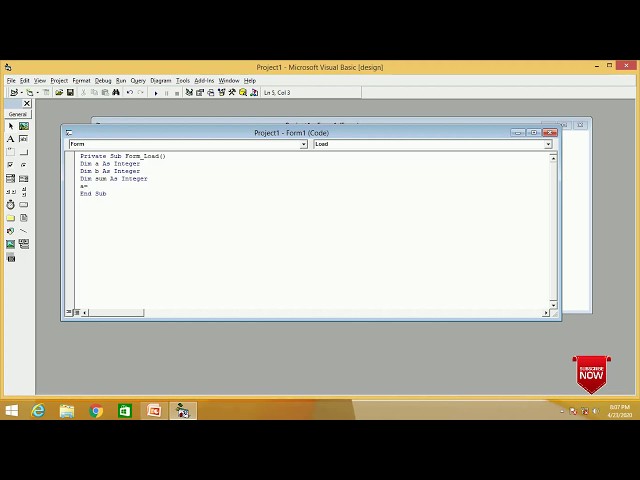The height and width of the screenshot is (480, 640).
Task: Open the Project menu
Action: (59, 81)
